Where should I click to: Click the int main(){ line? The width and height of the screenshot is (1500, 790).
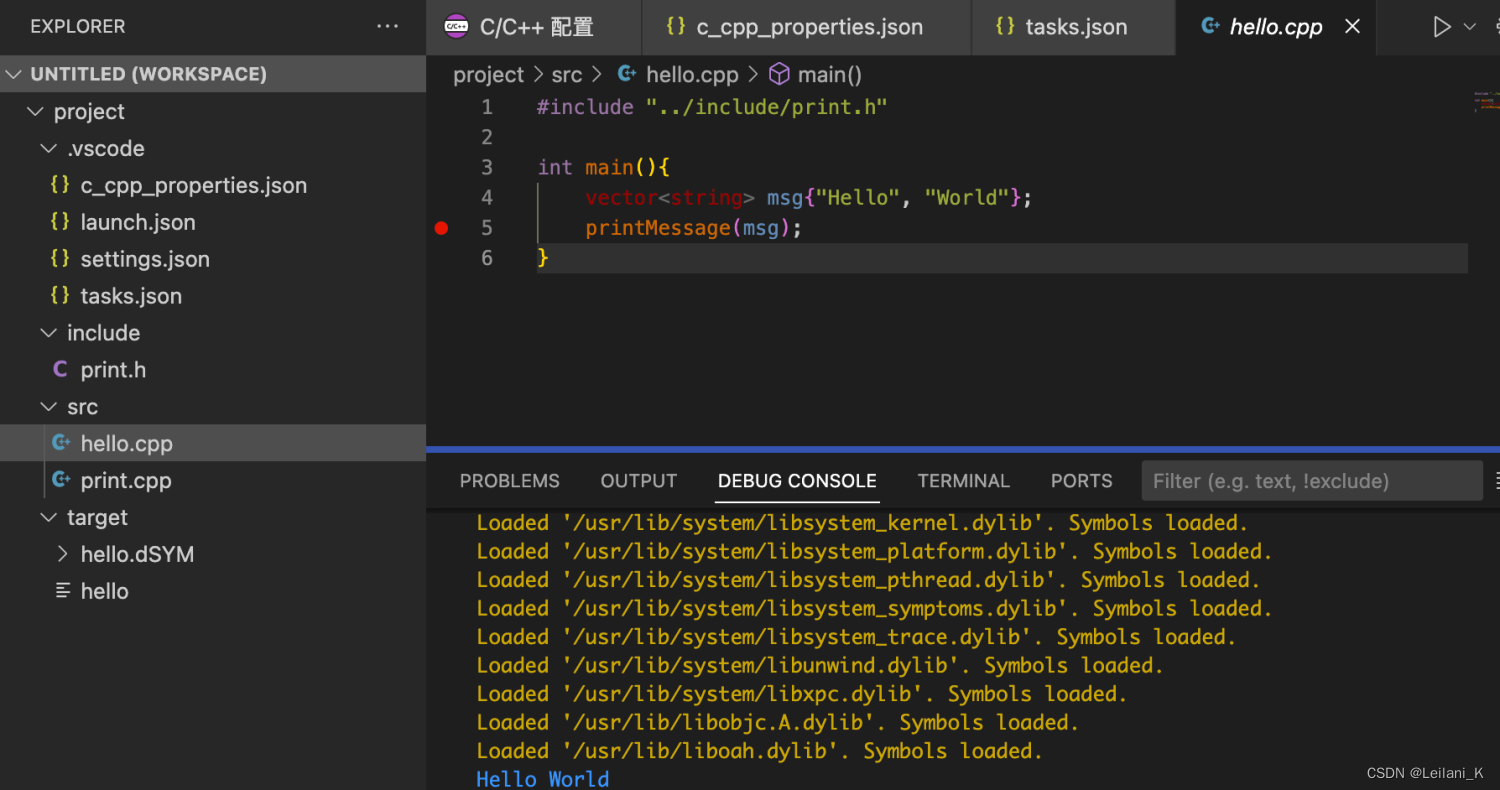(603, 167)
